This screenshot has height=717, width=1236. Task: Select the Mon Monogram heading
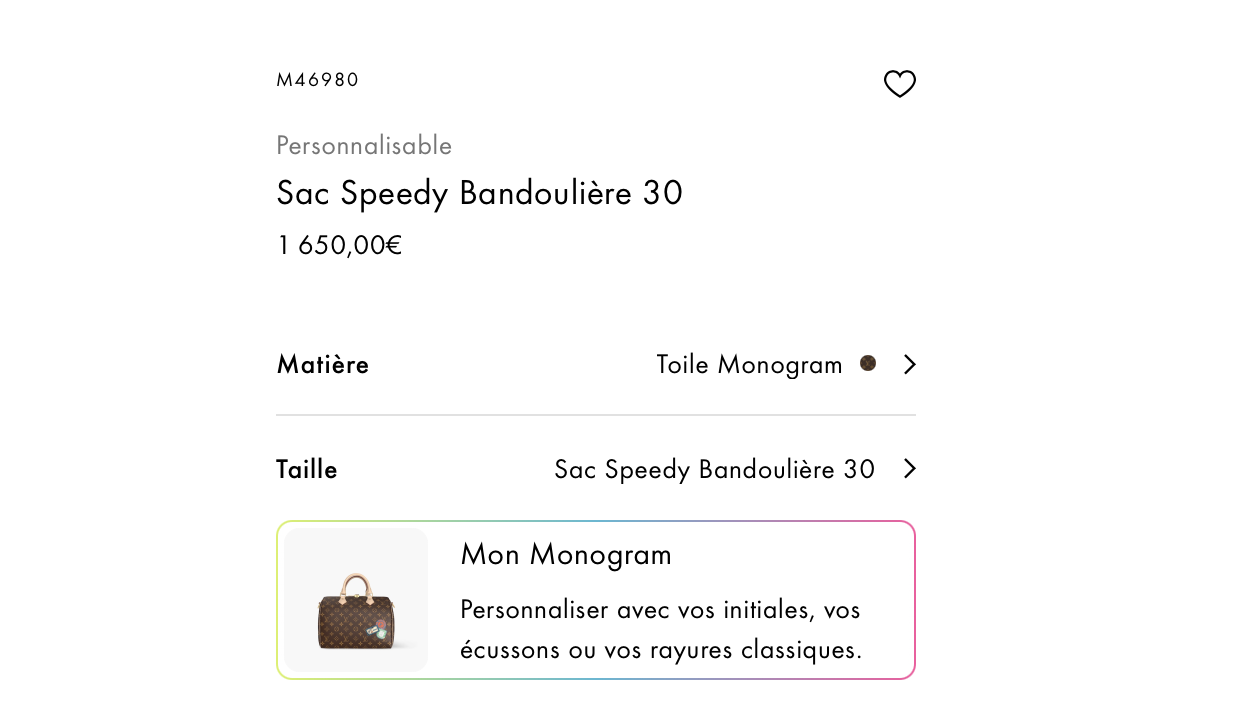(566, 554)
